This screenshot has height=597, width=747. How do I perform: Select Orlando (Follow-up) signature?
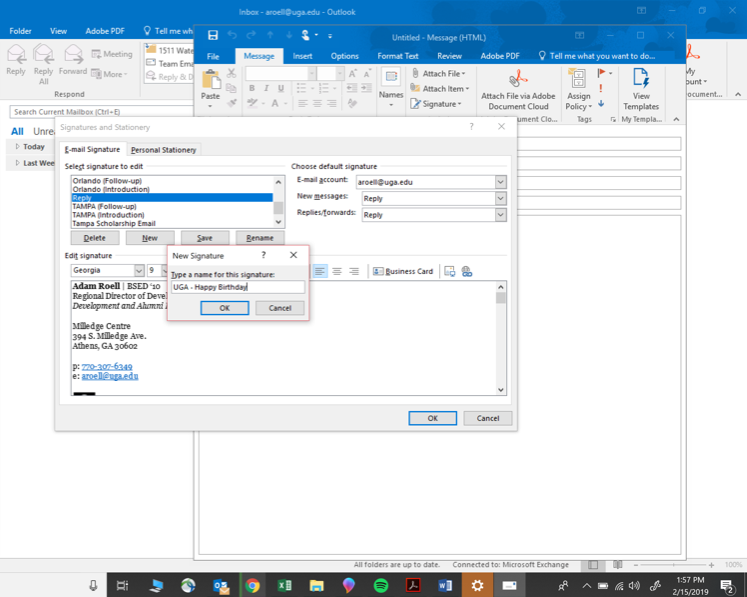pos(107,181)
